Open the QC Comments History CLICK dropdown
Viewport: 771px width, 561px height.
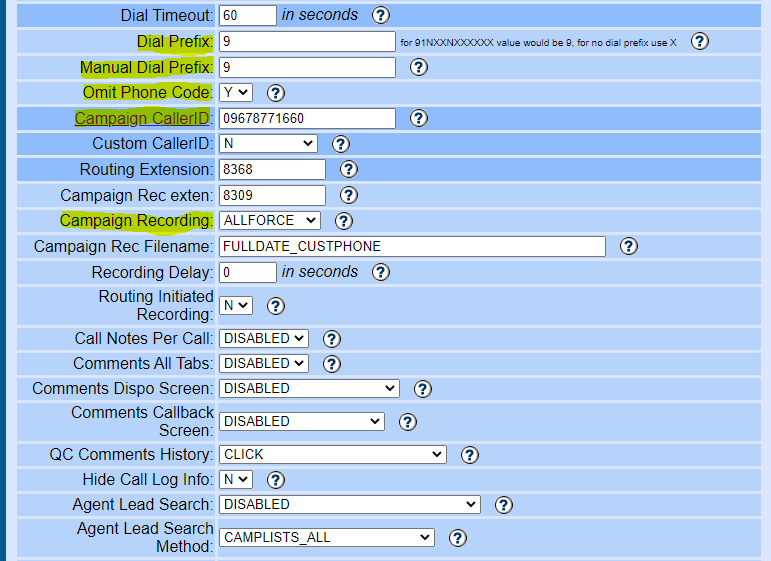[x=333, y=454]
